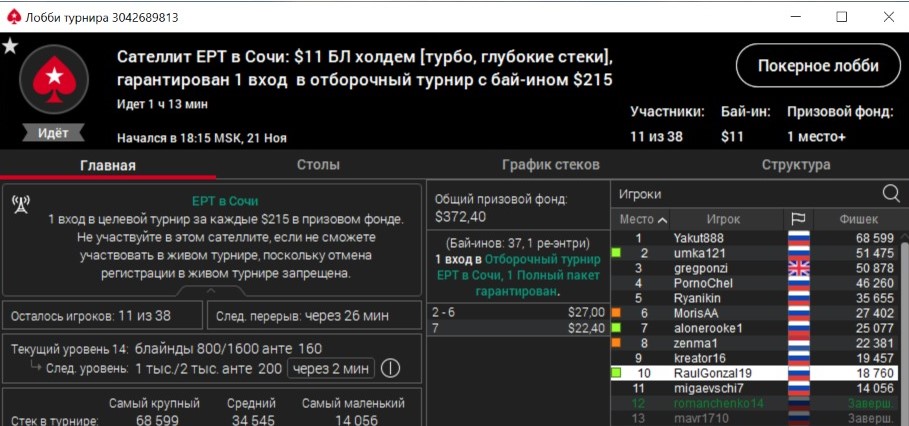The image size is (909, 426).
Task: Collapse the tournament description panel chevron
Action: (x=211, y=290)
